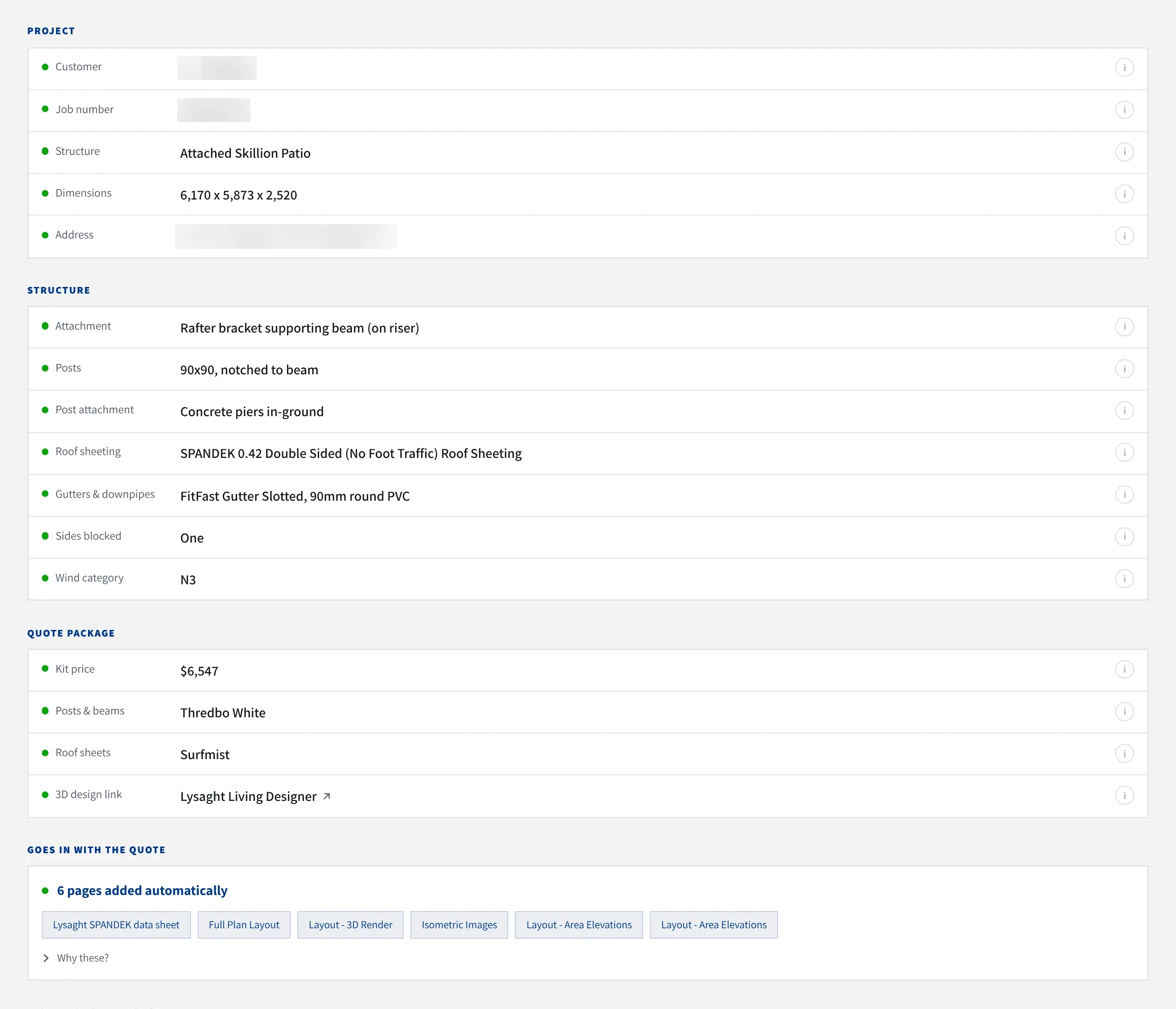
Task: Open the Lysaght Living Designer link
Action: point(248,797)
